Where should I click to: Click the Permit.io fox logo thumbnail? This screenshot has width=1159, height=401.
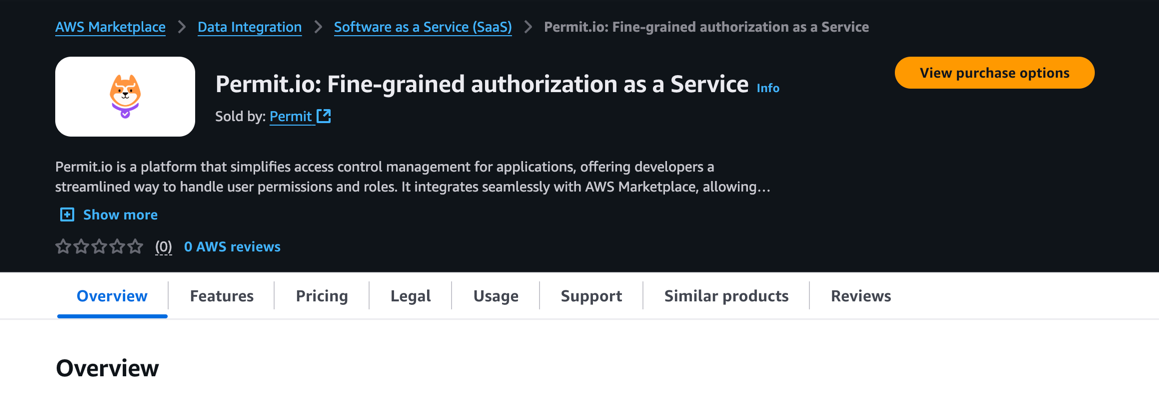point(125,97)
